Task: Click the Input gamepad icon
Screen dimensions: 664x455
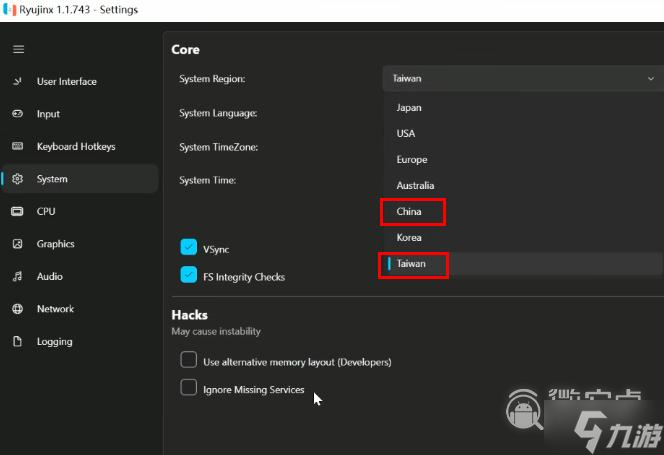Action: point(17,114)
